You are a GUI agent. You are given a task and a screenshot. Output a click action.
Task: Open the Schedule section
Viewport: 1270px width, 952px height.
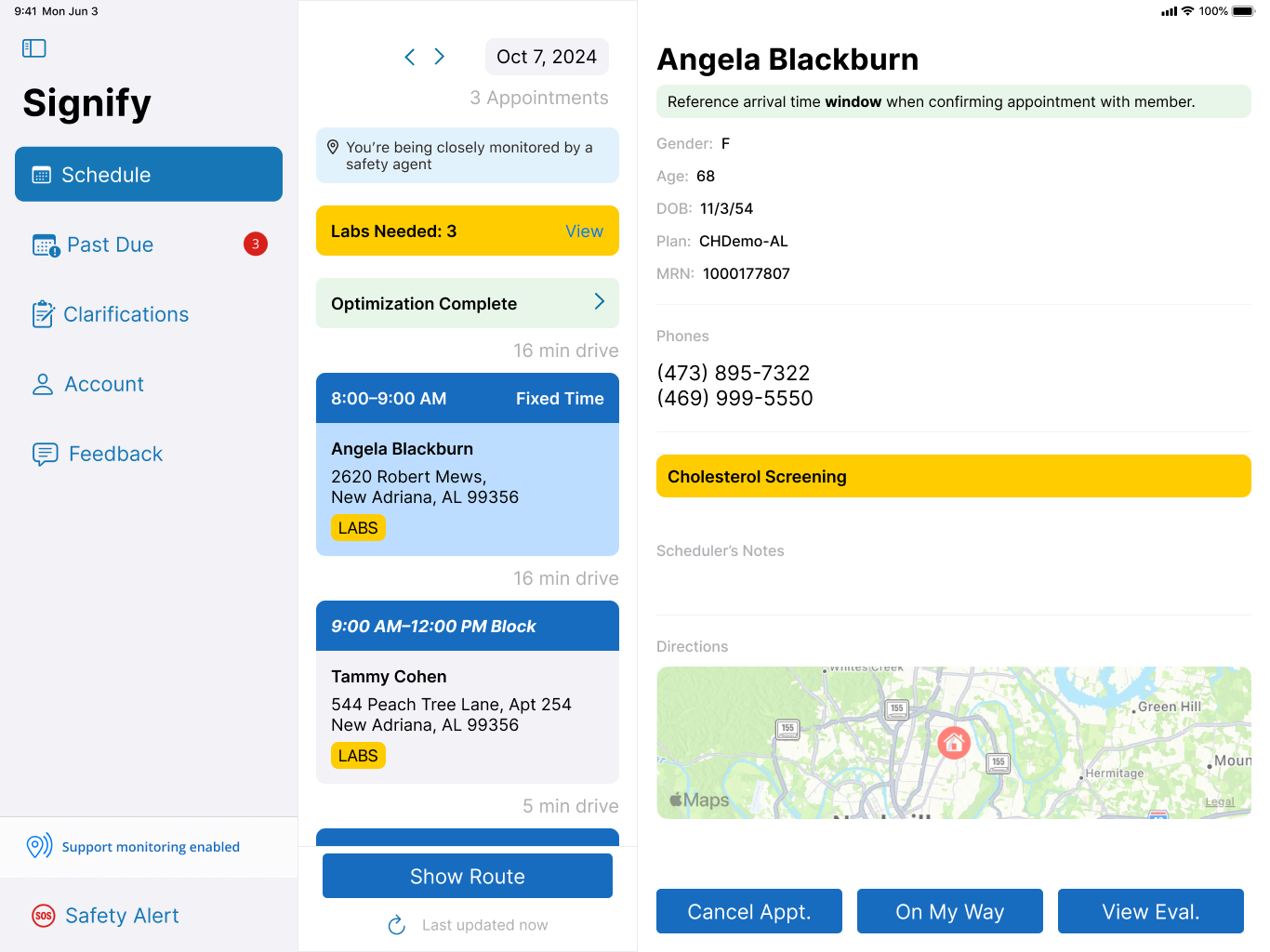click(149, 174)
